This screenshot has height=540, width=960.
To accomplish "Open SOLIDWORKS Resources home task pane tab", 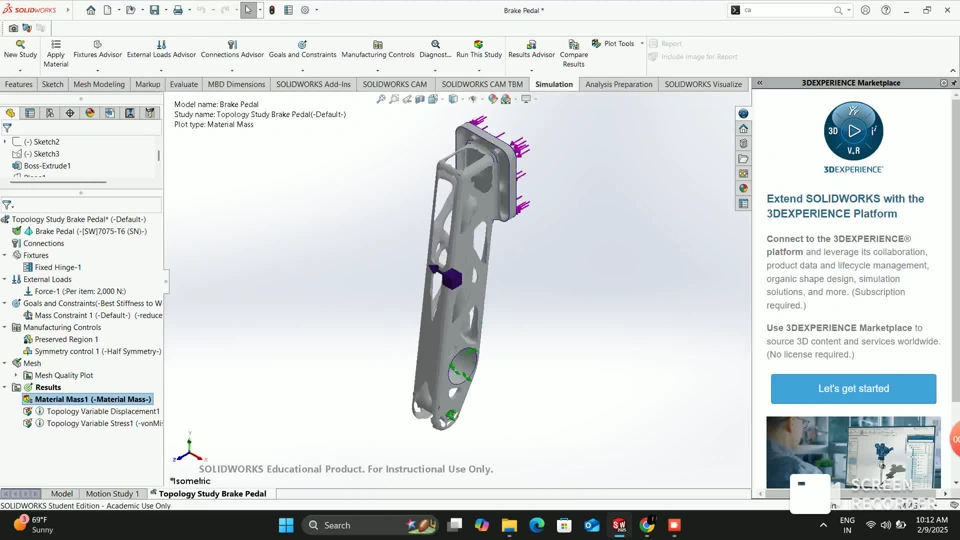I will (743, 129).
